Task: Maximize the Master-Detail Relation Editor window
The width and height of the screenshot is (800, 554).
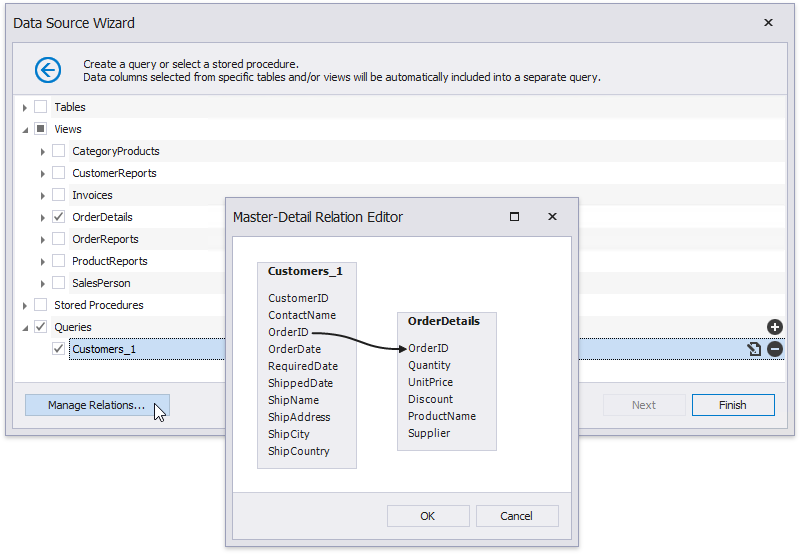Action: pyautogui.click(x=514, y=217)
